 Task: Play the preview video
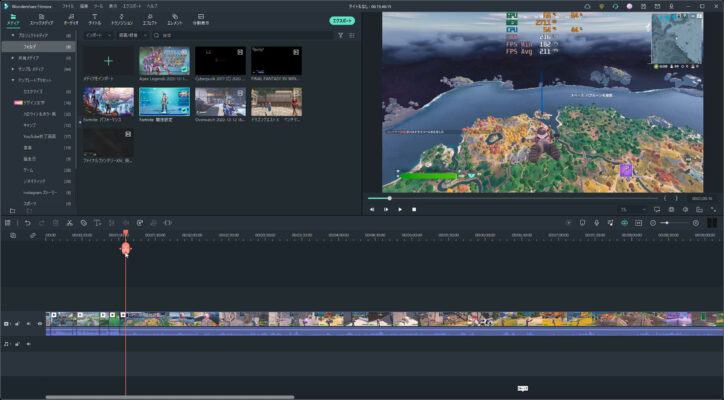pos(400,210)
